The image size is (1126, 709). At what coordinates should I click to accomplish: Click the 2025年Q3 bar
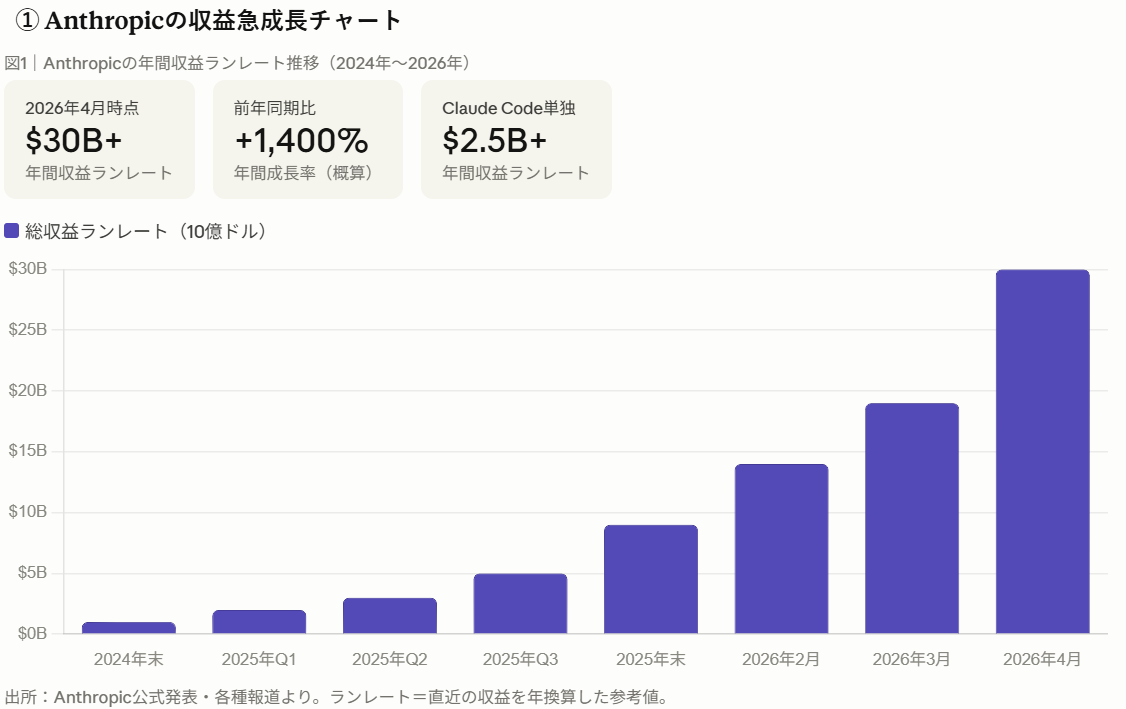point(520,604)
